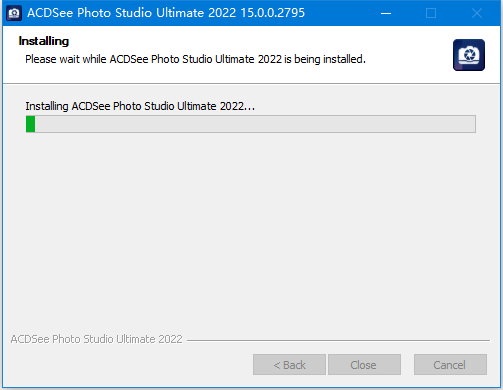This screenshot has height=390, width=503.
Task: Click the ACDSee camera icon in title bar
Action: coord(14,13)
